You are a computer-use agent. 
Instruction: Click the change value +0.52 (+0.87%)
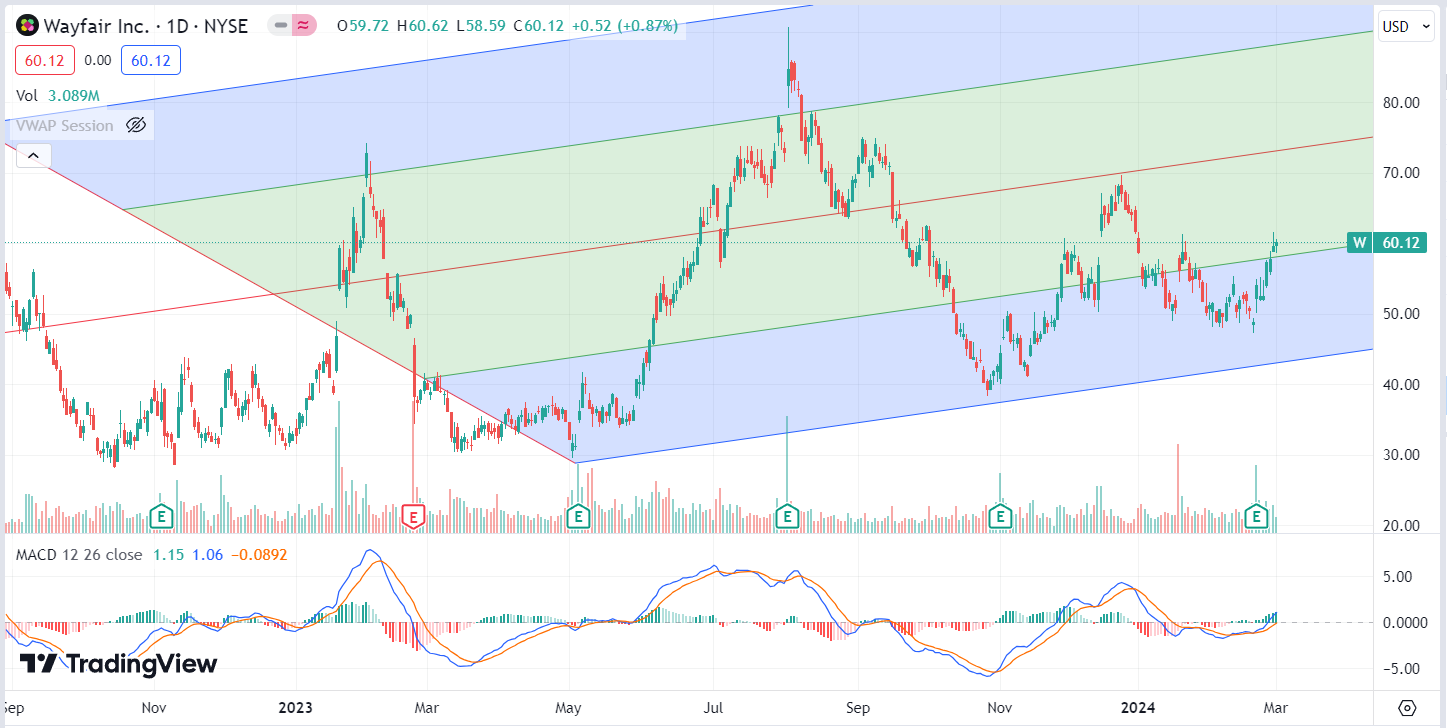(625, 26)
